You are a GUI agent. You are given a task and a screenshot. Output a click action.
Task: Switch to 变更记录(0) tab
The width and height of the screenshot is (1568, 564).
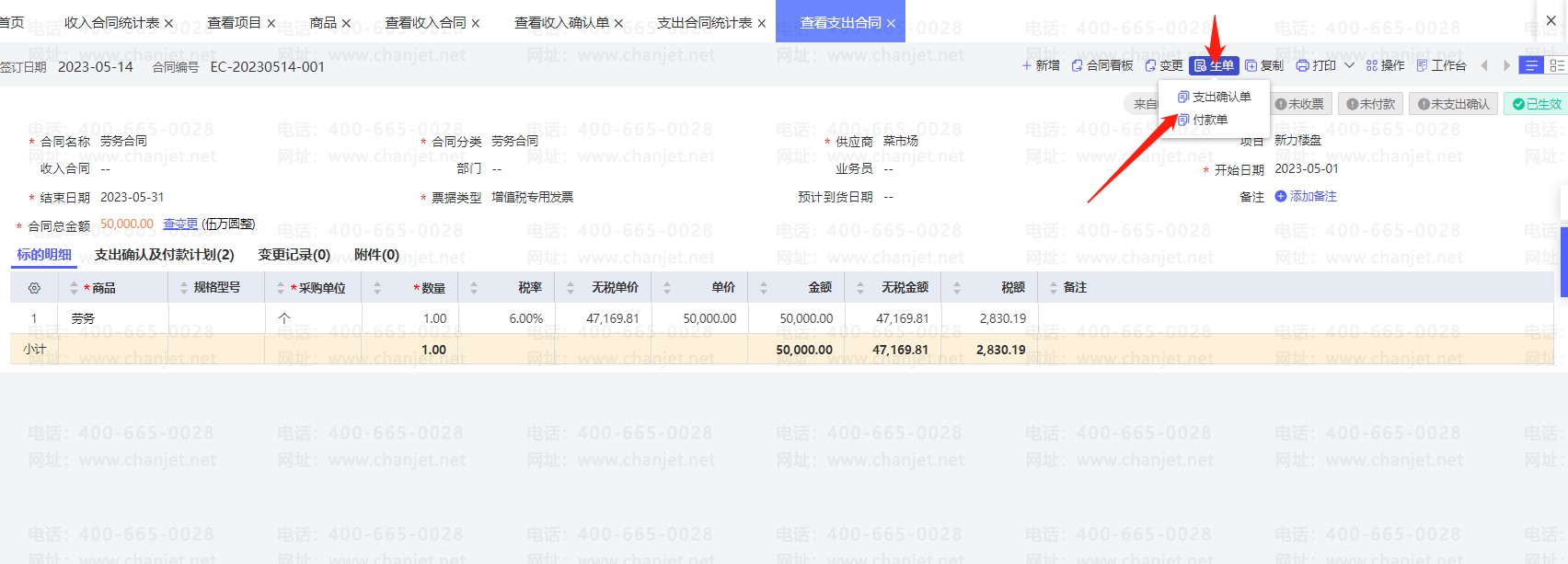click(x=294, y=255)
